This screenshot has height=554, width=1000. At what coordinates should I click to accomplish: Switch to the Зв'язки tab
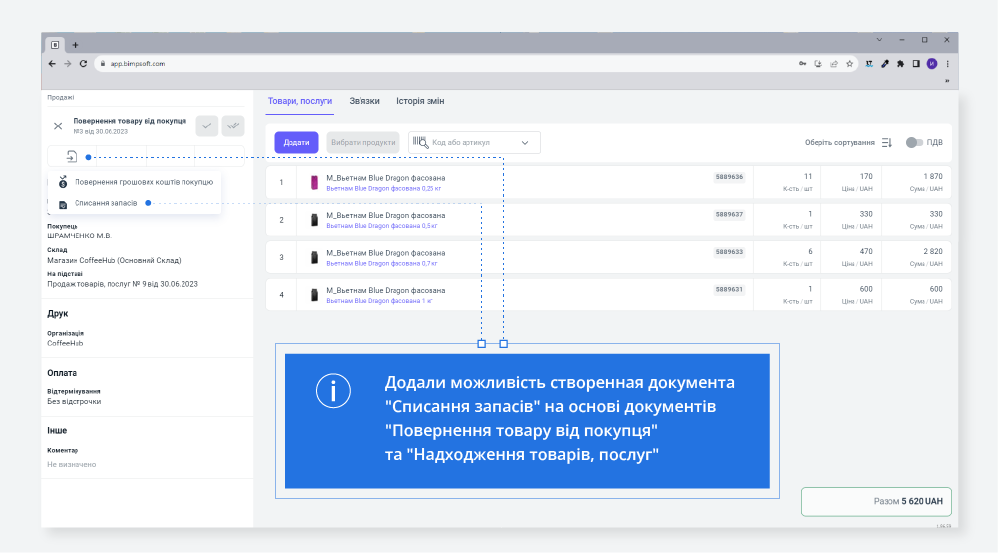pyautogui.click(x=364, y=101)
